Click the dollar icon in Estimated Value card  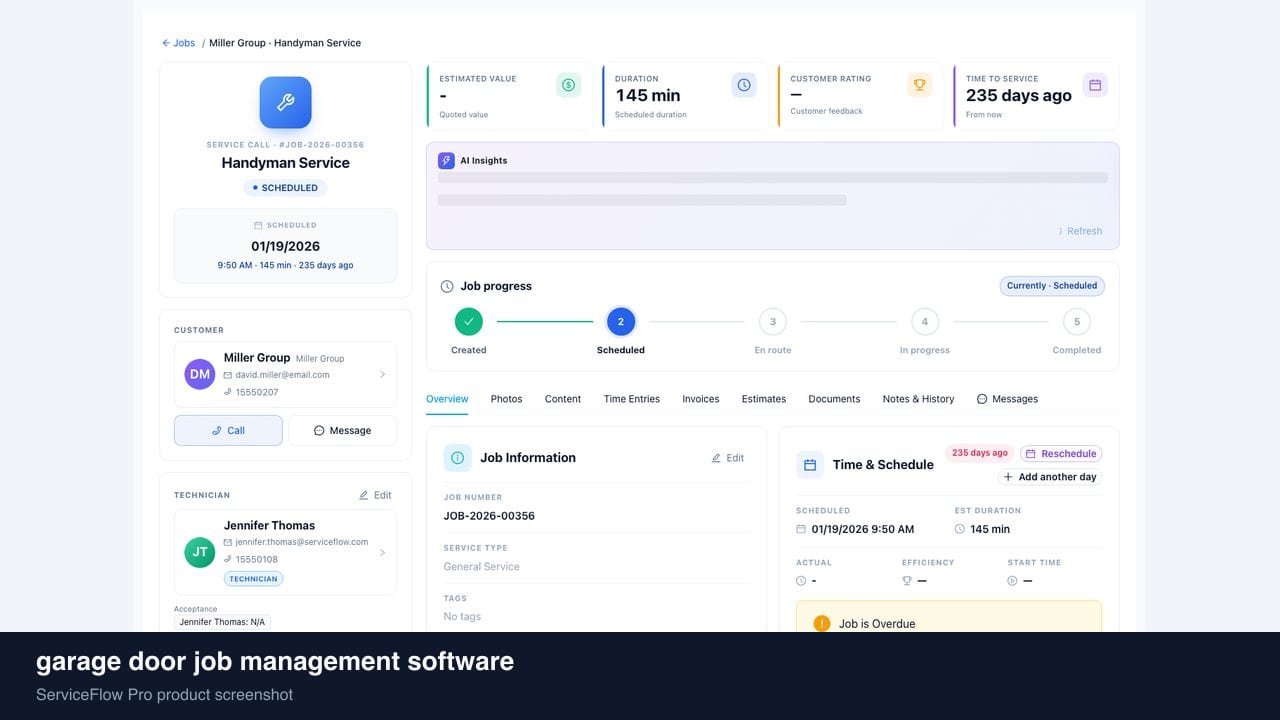click(x=568, y=85)
